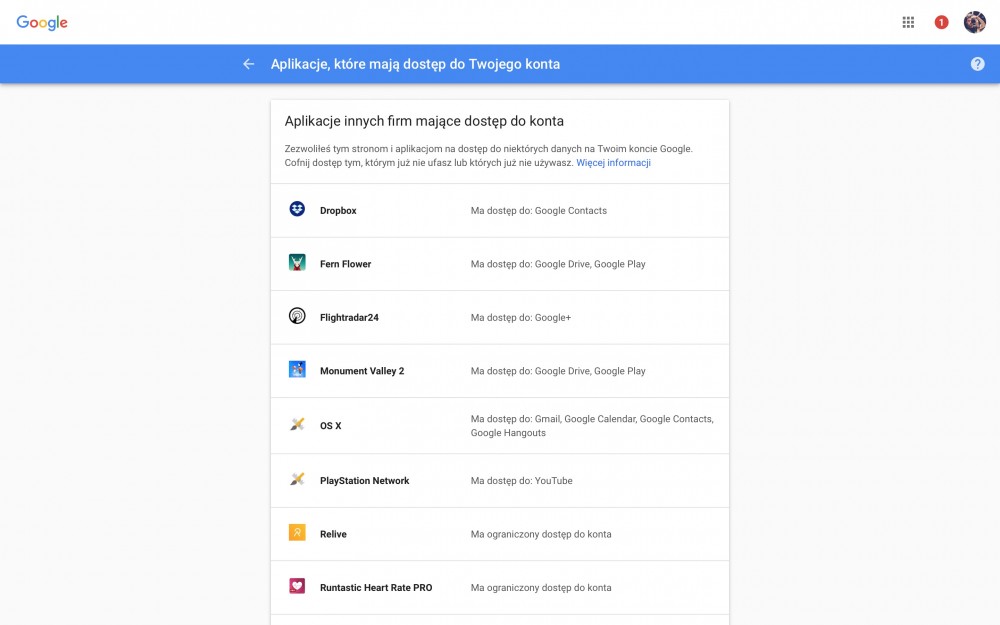The height and width of the screenshot is (625, 1000).
Task: Click the OS X app icon
Action: [297, 424]
